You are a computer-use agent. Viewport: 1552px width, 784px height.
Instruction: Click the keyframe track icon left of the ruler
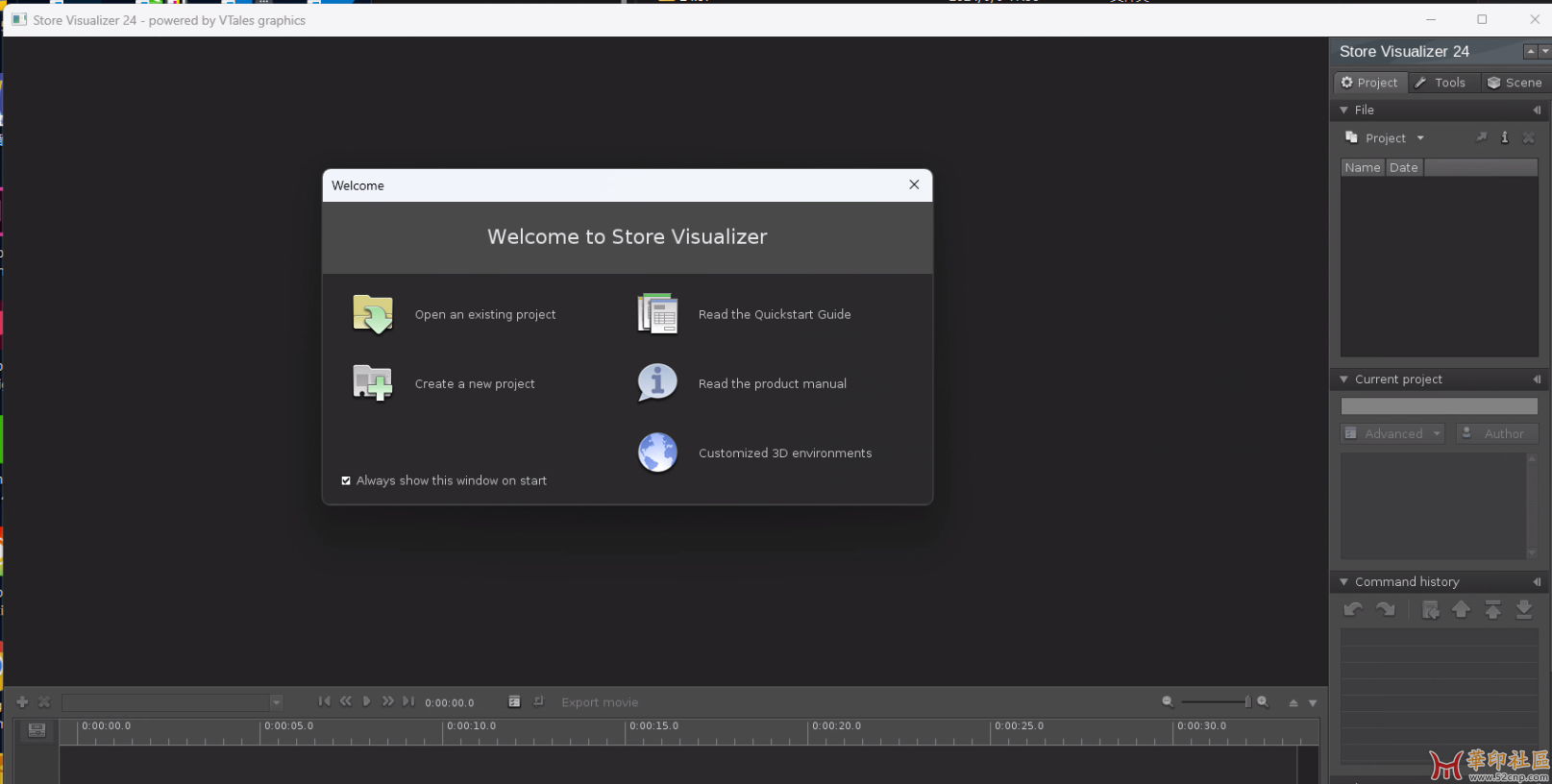click(x=37, y=730)
